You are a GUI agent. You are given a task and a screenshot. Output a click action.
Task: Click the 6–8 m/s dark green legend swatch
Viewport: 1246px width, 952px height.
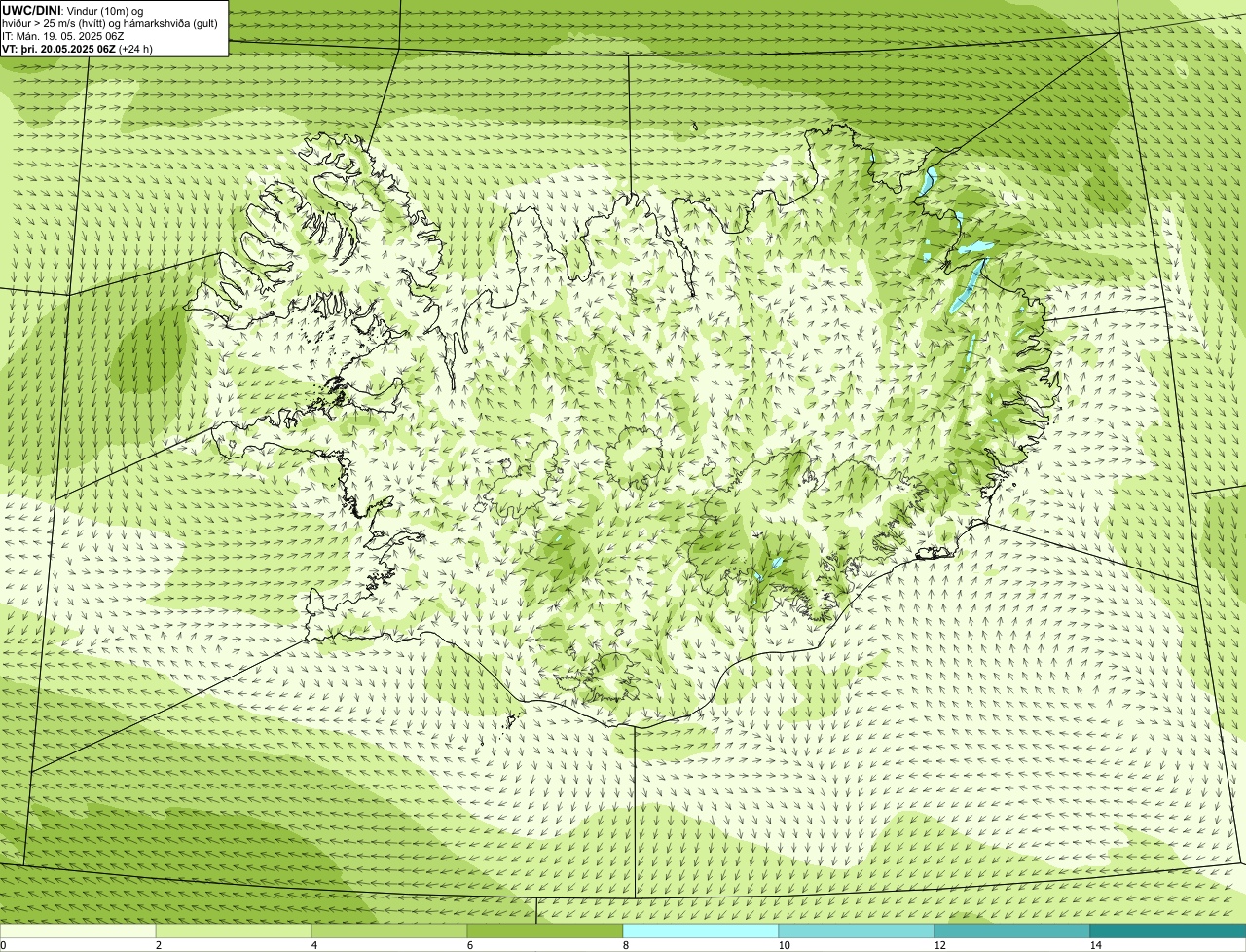pos(545,932)
